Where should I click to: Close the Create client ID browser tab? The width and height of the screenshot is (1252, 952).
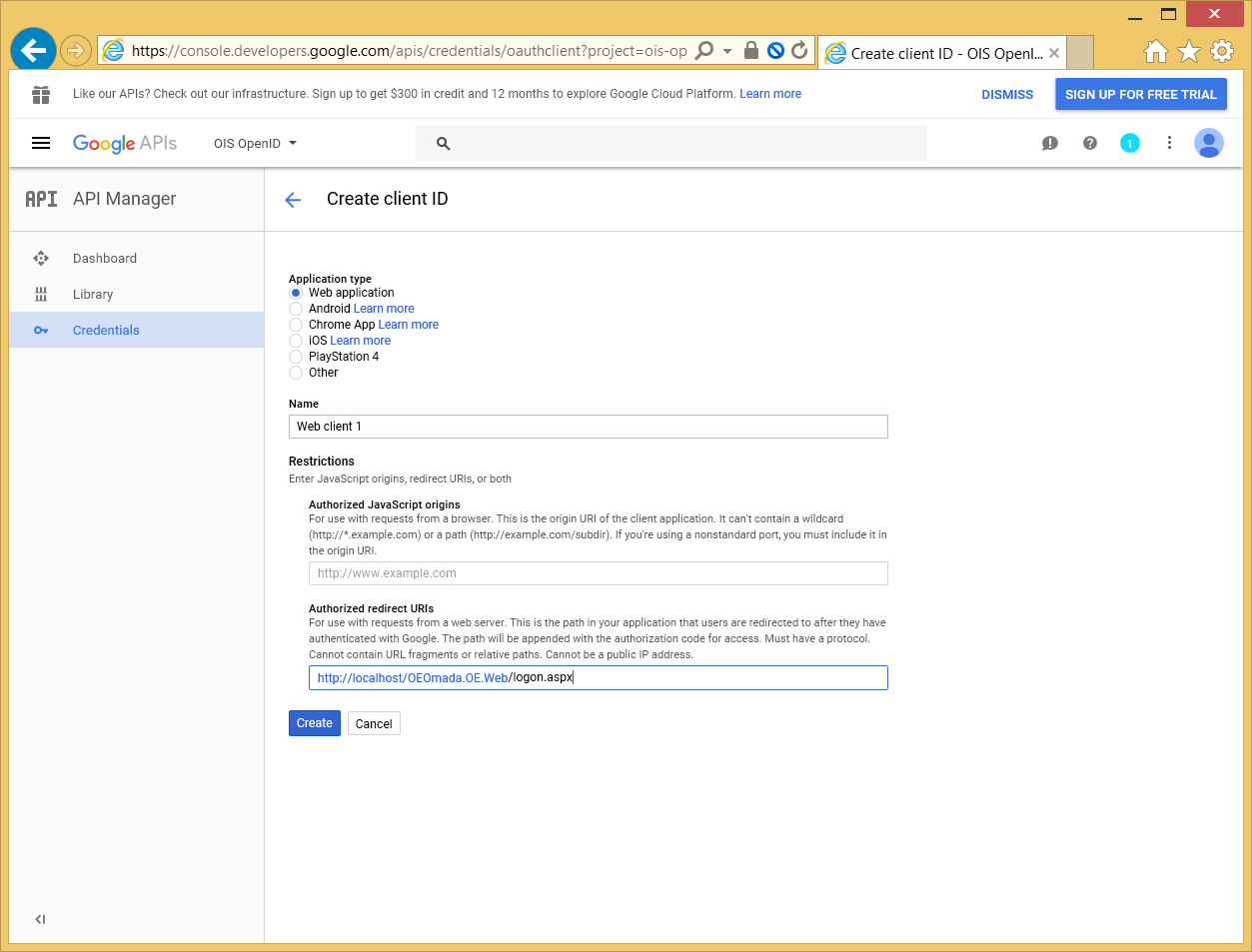[x=1054, y=53]
